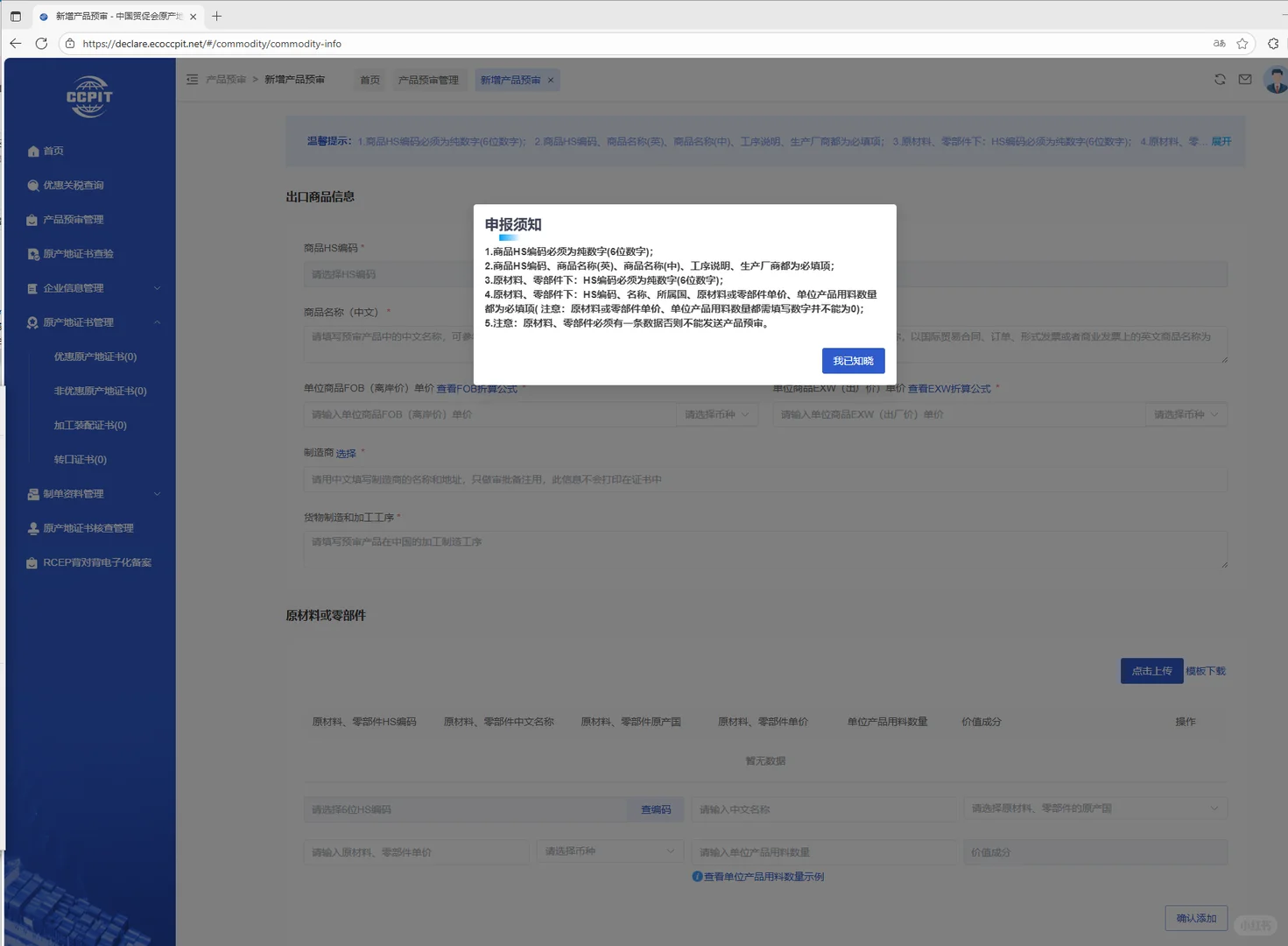
Task: Click the material 中文名称 input
Action: tap(824, 809)
